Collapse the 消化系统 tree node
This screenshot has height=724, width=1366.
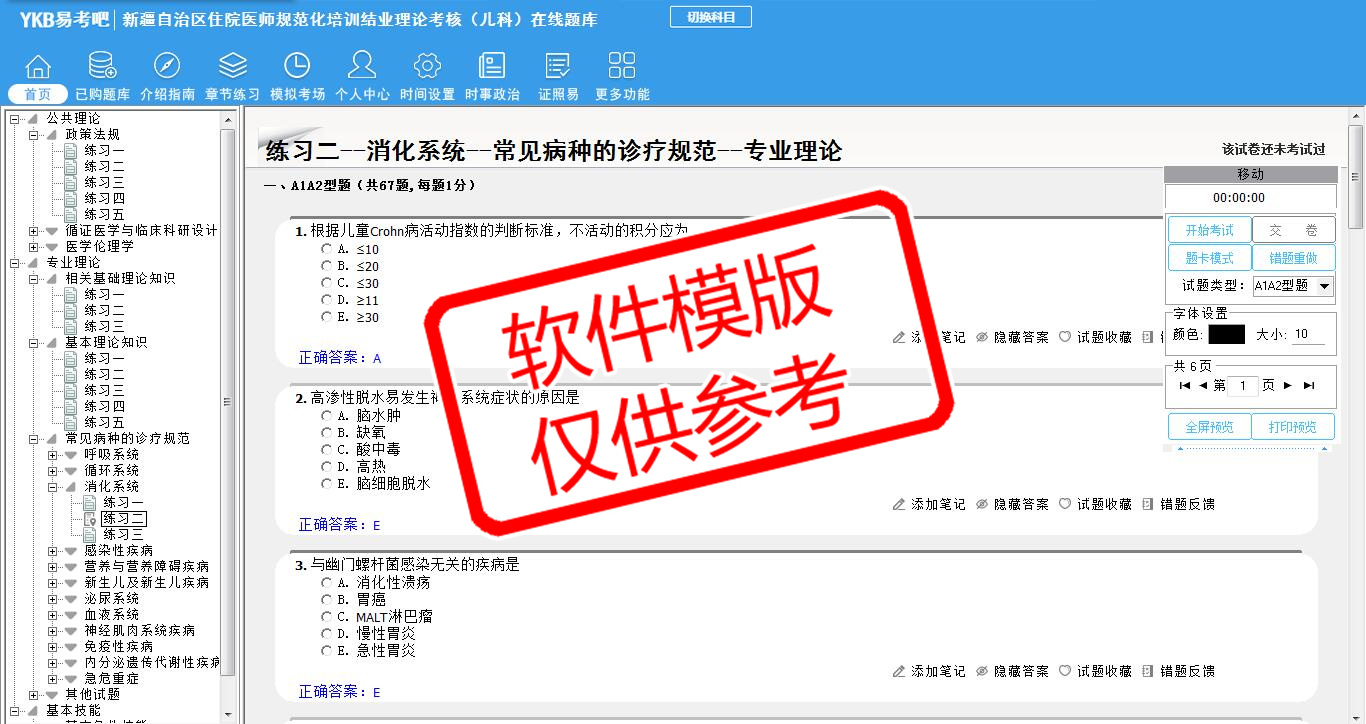pos(53,487)
